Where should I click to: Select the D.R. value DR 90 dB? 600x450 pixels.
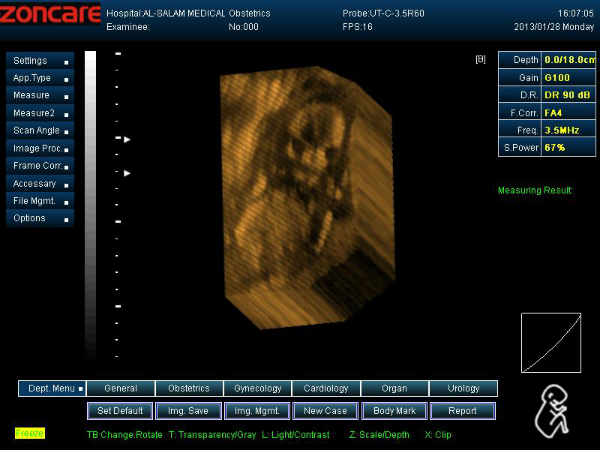pos(569,95)
